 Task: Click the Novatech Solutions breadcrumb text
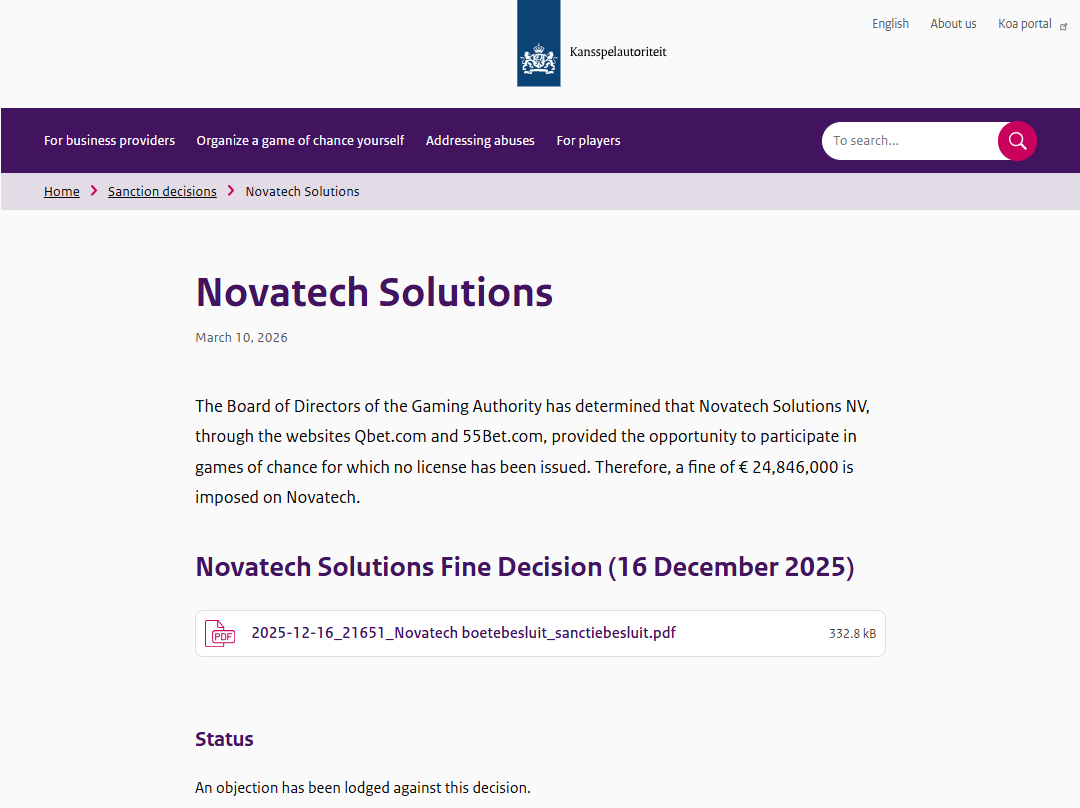pyautogui.click(x=302, y=191)
